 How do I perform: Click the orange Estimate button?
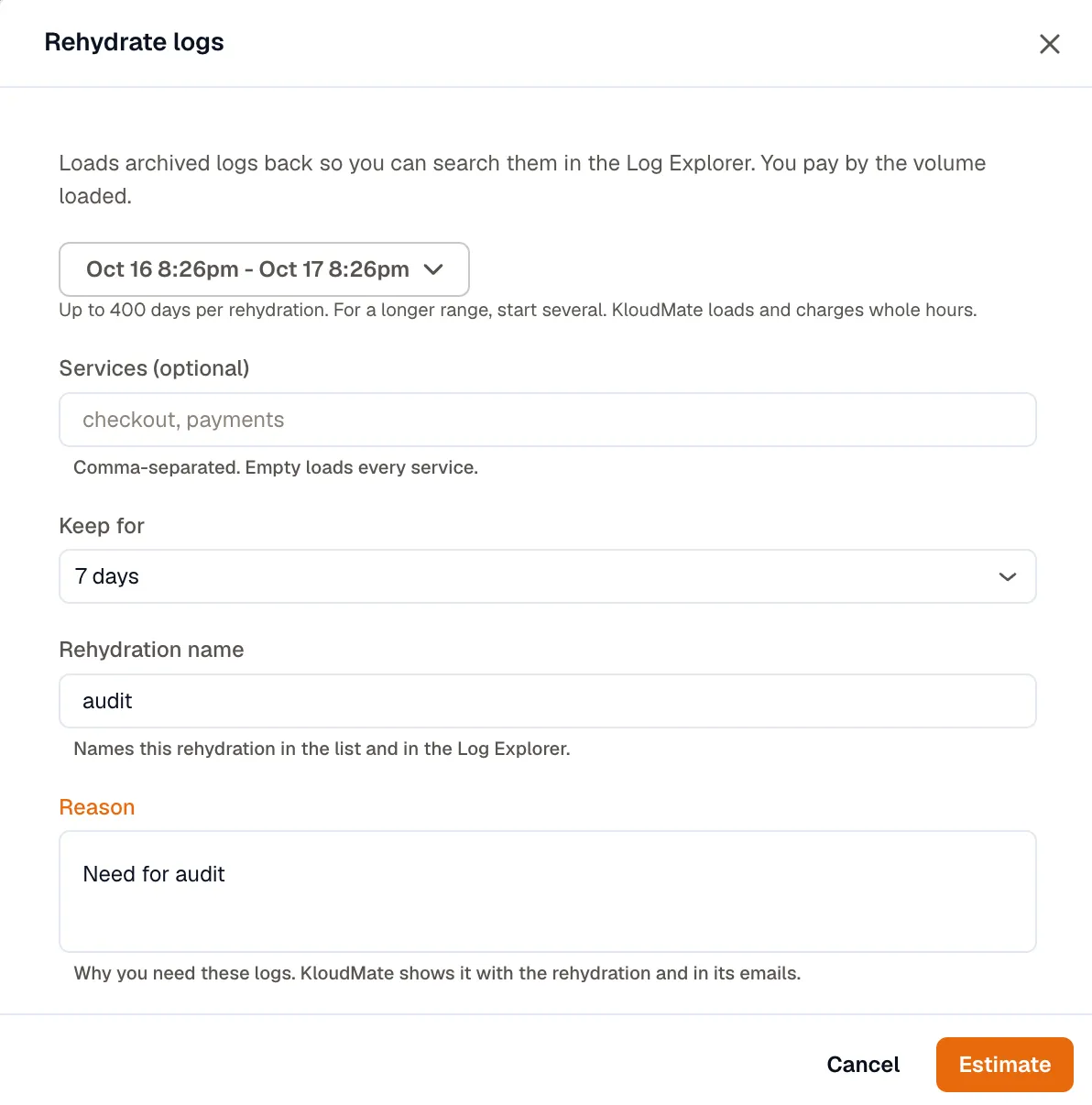[1005, 1065]
